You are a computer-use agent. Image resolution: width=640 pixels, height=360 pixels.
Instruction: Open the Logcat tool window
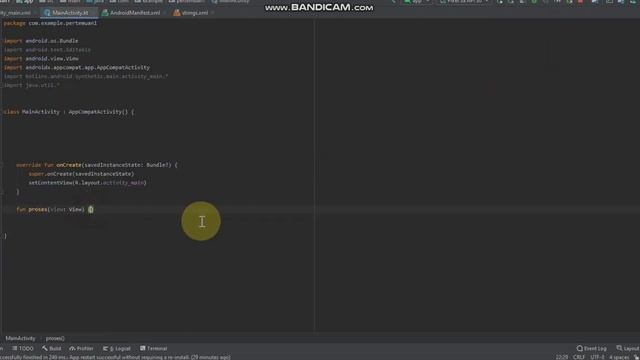(117, 348)
